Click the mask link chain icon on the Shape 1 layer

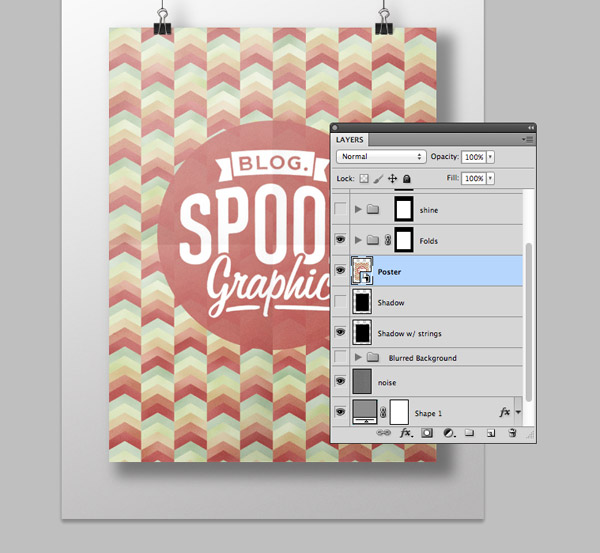click(x=383, y=412)
